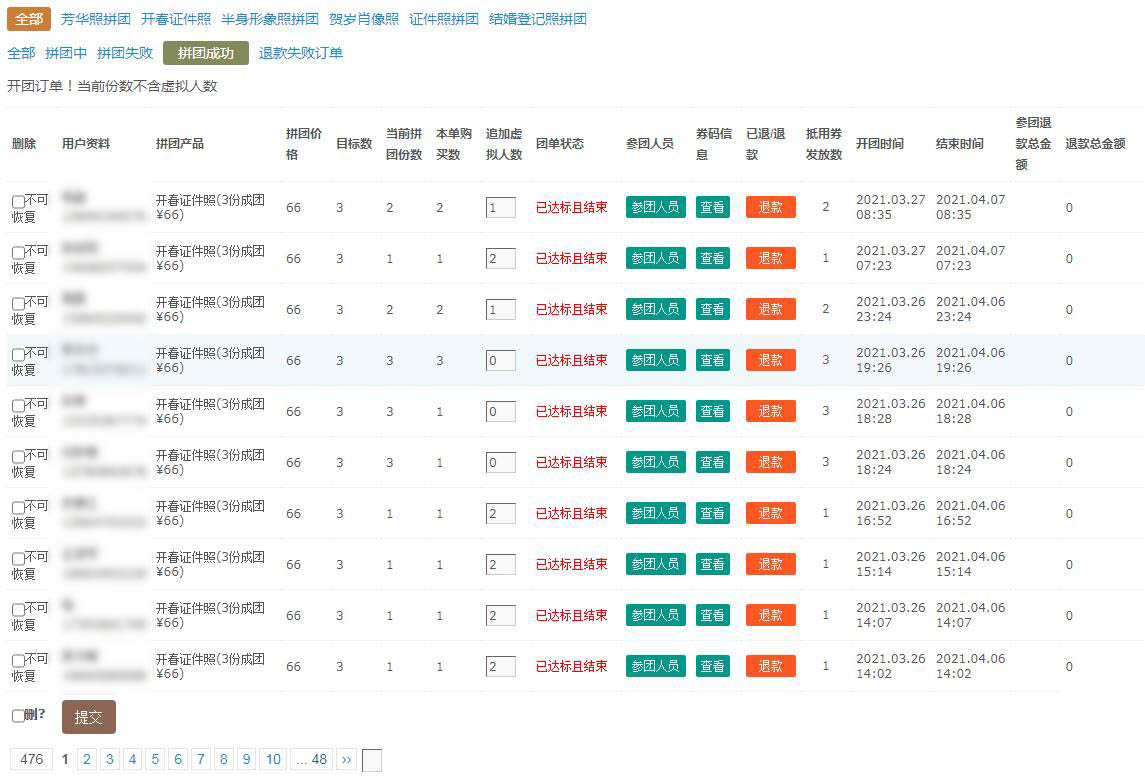Click 查看 on the 2021.03.26 14:02 row
Image resolution: width=1145 pixels, height=780 pixels.
tap(712, 666)
